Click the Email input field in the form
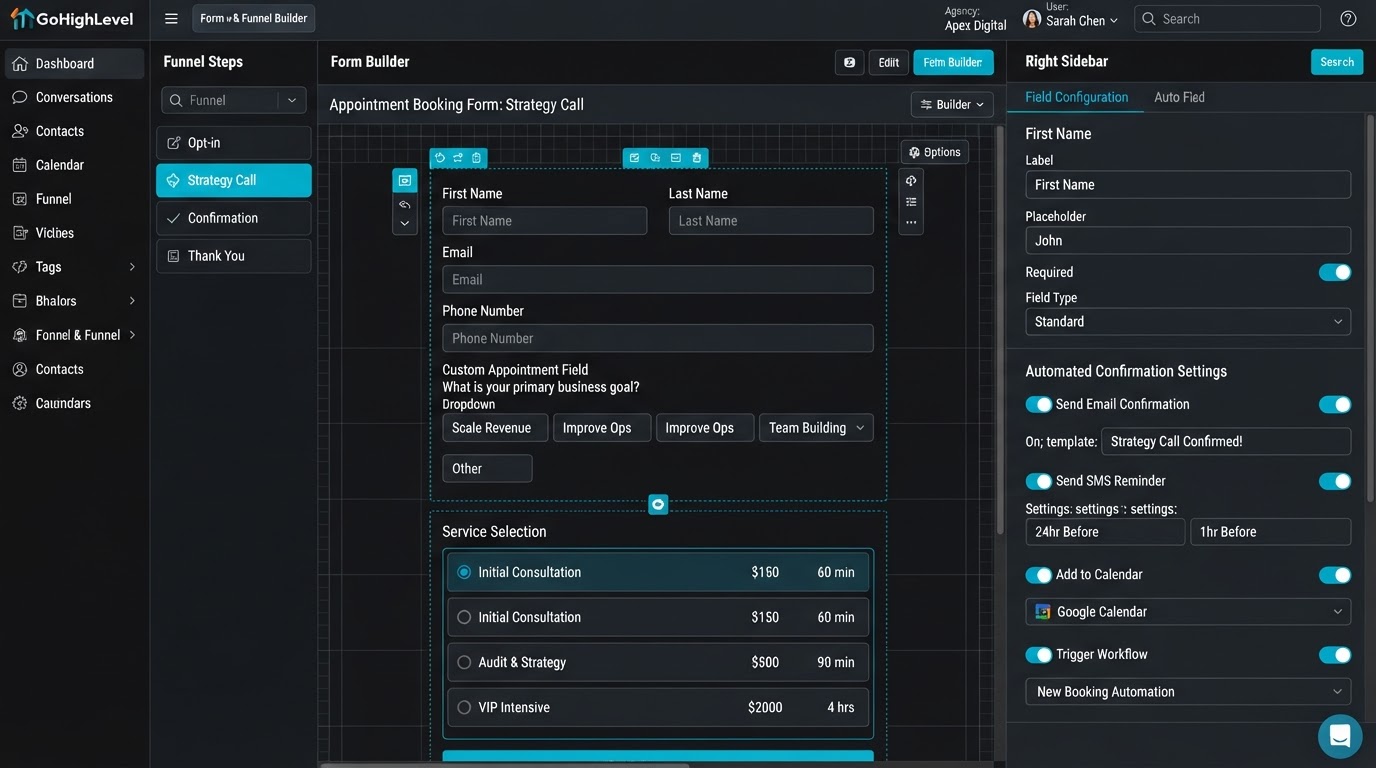This screenshot has height=768, width=1376. coord(658,280)
